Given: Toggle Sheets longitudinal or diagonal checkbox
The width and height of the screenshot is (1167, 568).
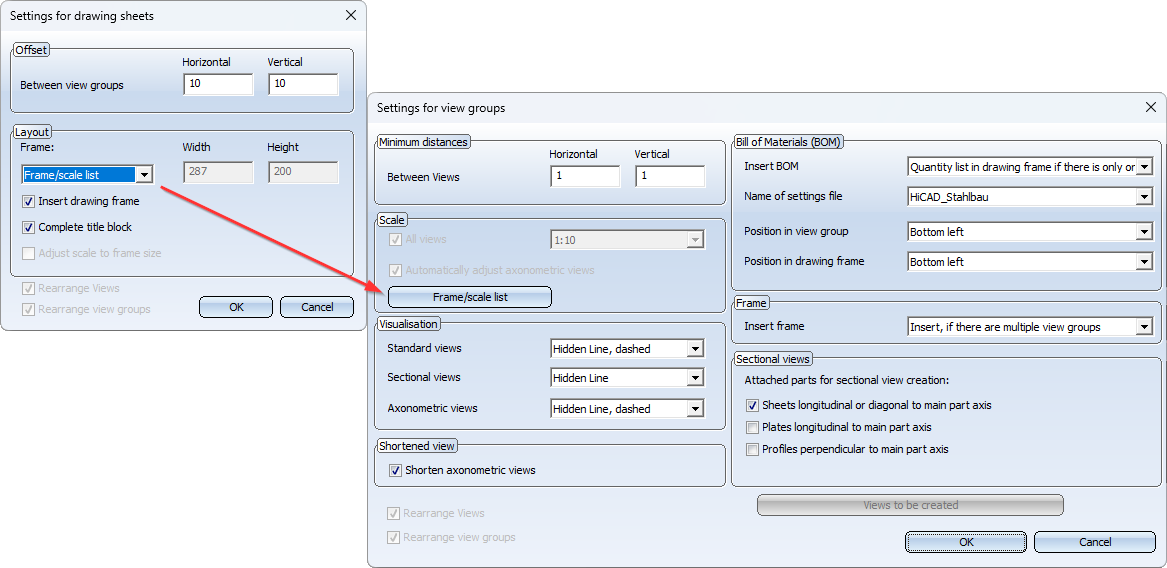Looking at the screenshot, I should pyautogui.click(x=752, y=406).
